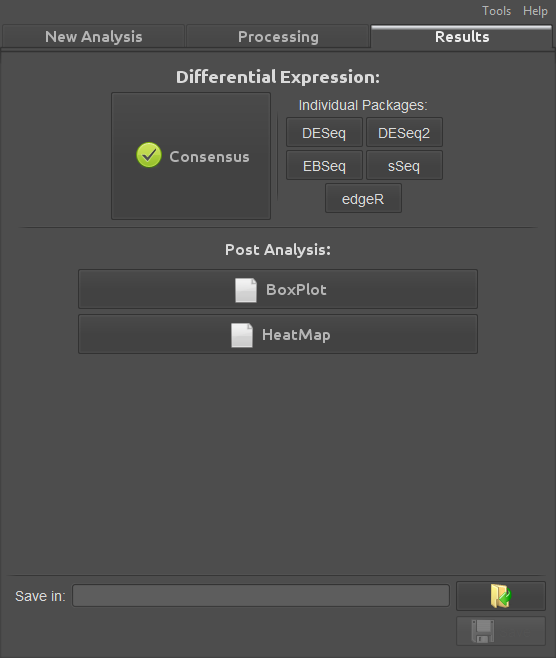Launch the BoxPlot post analysis
The image size is (556, 658).
(x=278, y=289)
